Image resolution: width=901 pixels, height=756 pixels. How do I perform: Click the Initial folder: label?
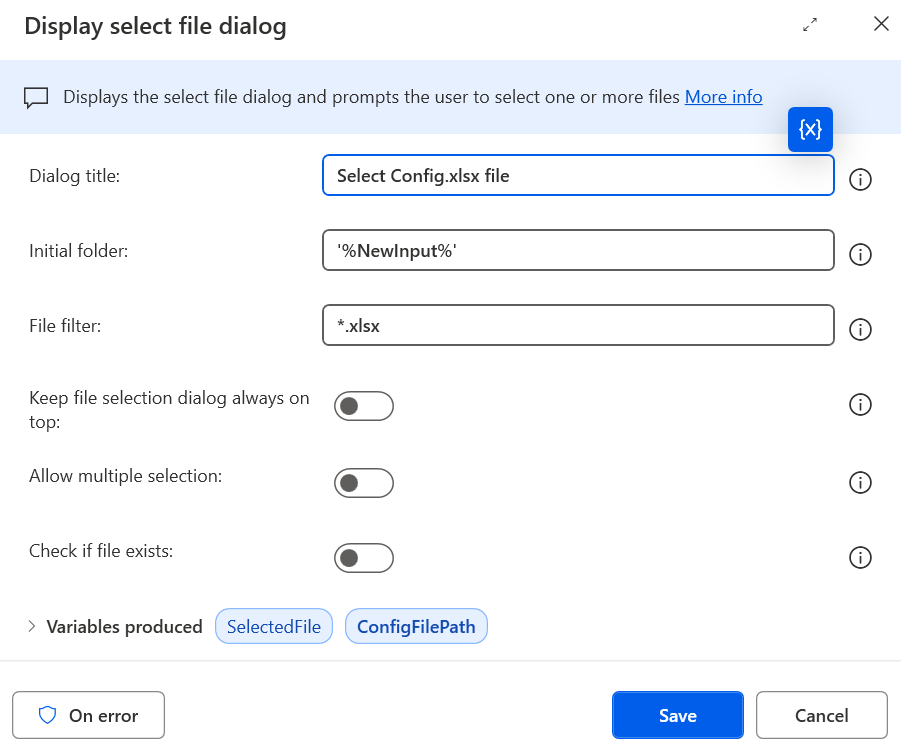[79, 251]
